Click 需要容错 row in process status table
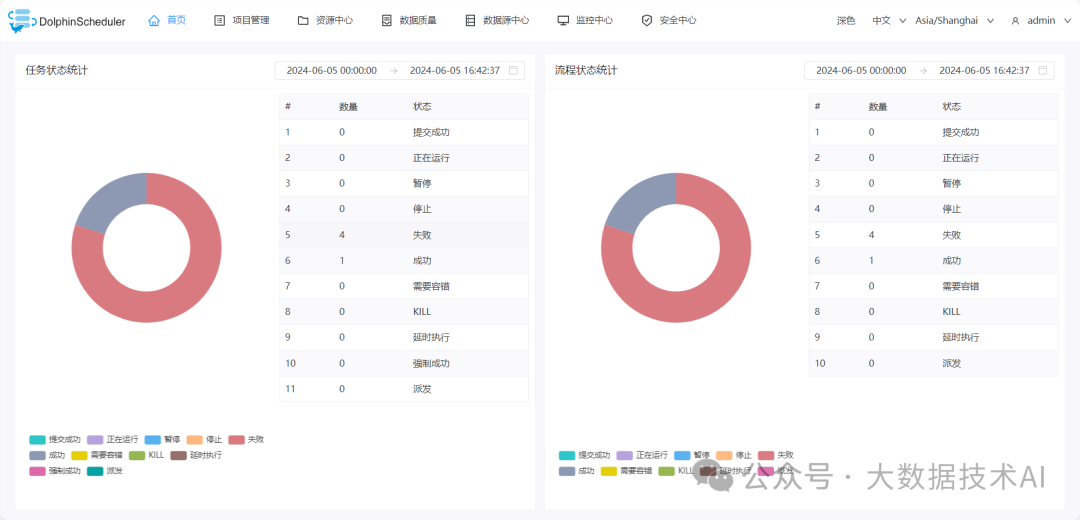This screenshot has height=520, width=1080. 933,286
